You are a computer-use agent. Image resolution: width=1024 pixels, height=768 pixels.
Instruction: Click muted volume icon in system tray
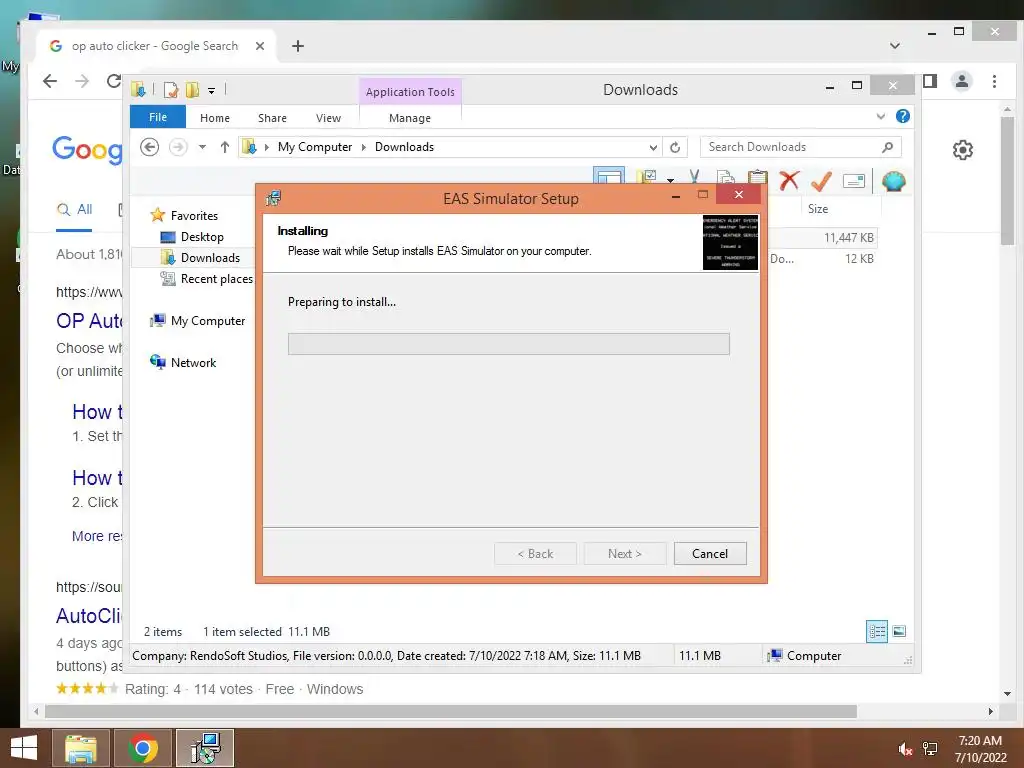click(905, 749)
